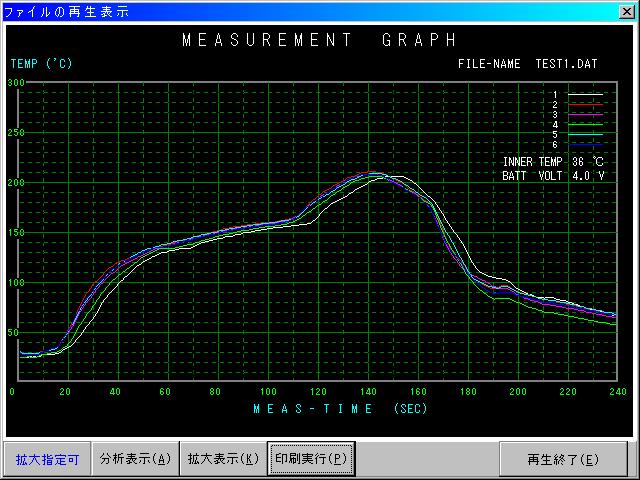Click the 50 temperature axis value
The height and width of the screenshot is (480, 640).
[x=13, y=333]
